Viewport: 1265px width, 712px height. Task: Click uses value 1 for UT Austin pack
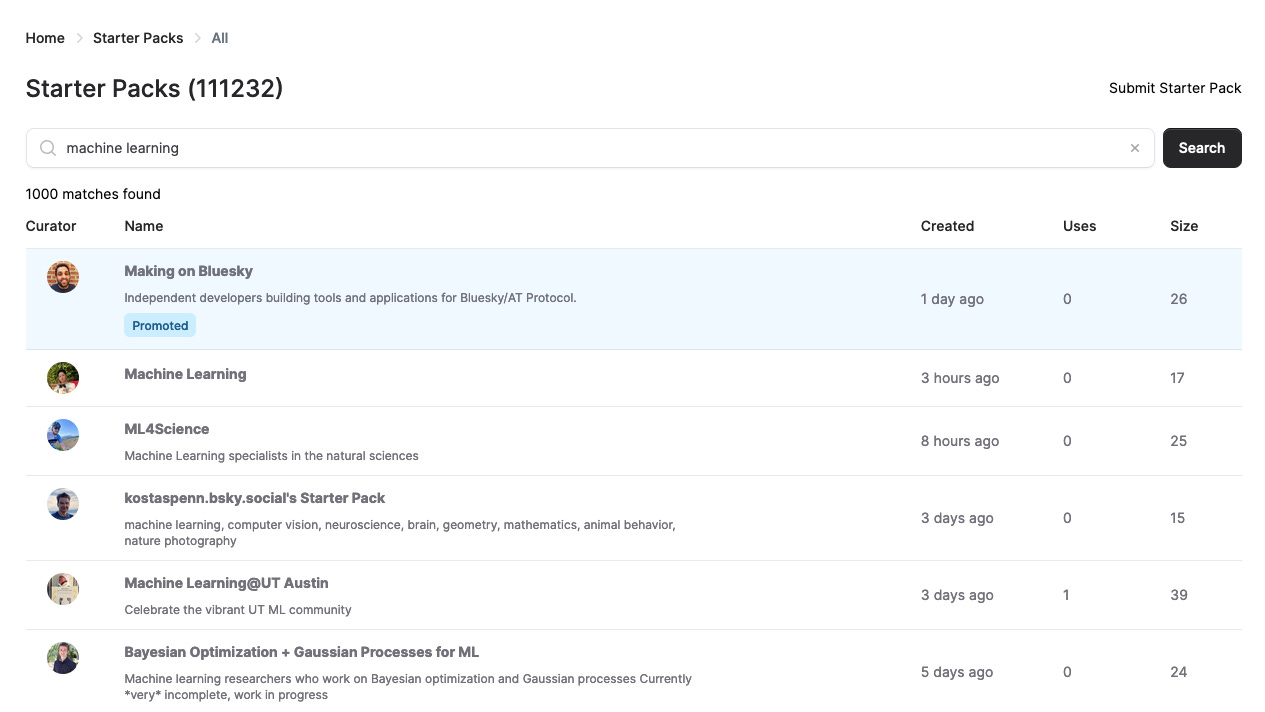pyautogui.click(x=1066, y=595)
